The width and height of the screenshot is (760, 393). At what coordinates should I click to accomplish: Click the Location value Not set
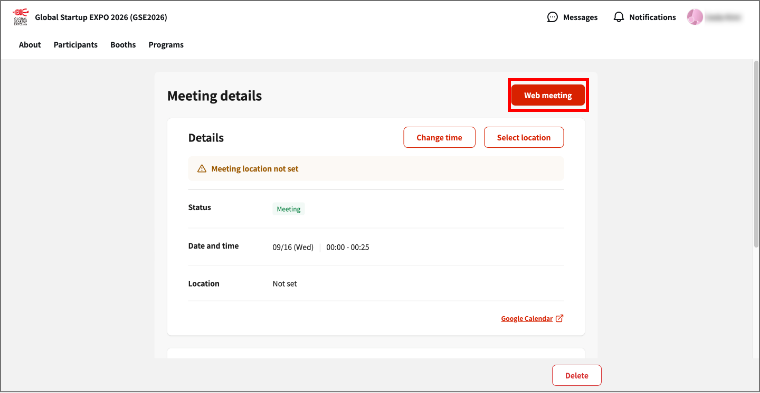(285, 283)
